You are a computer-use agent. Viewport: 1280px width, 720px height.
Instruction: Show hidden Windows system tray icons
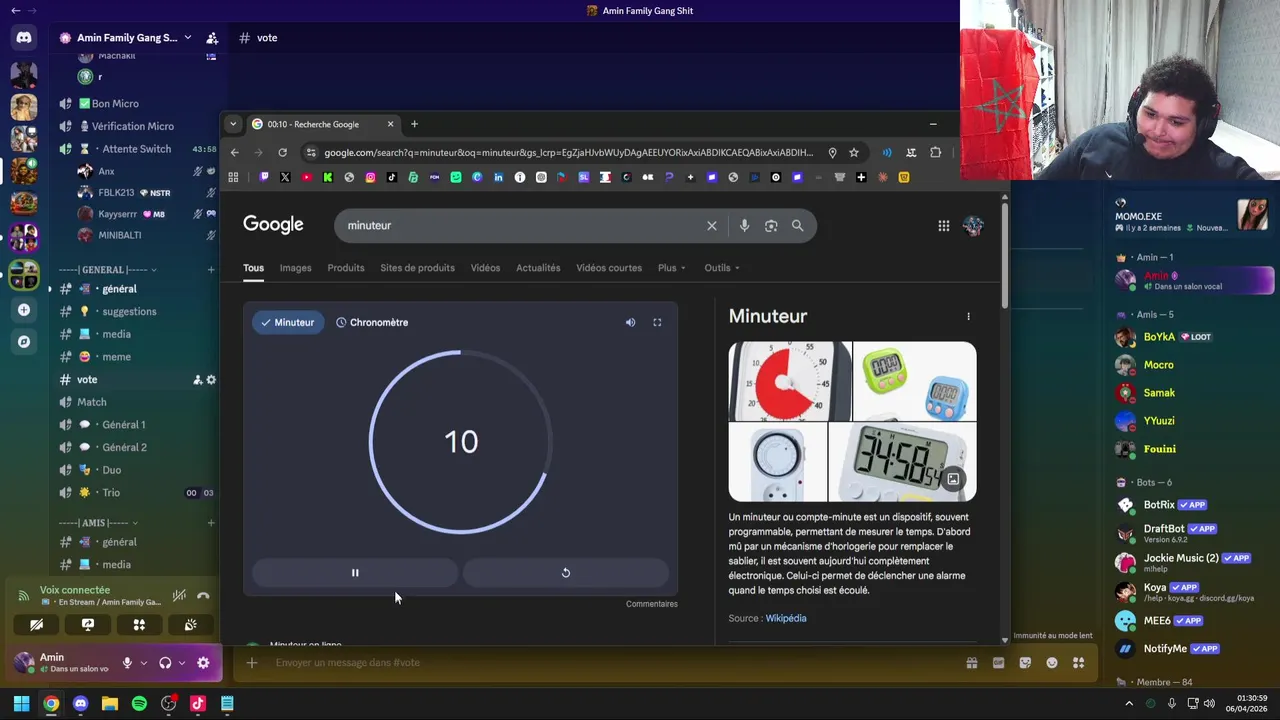(1129, 704)
